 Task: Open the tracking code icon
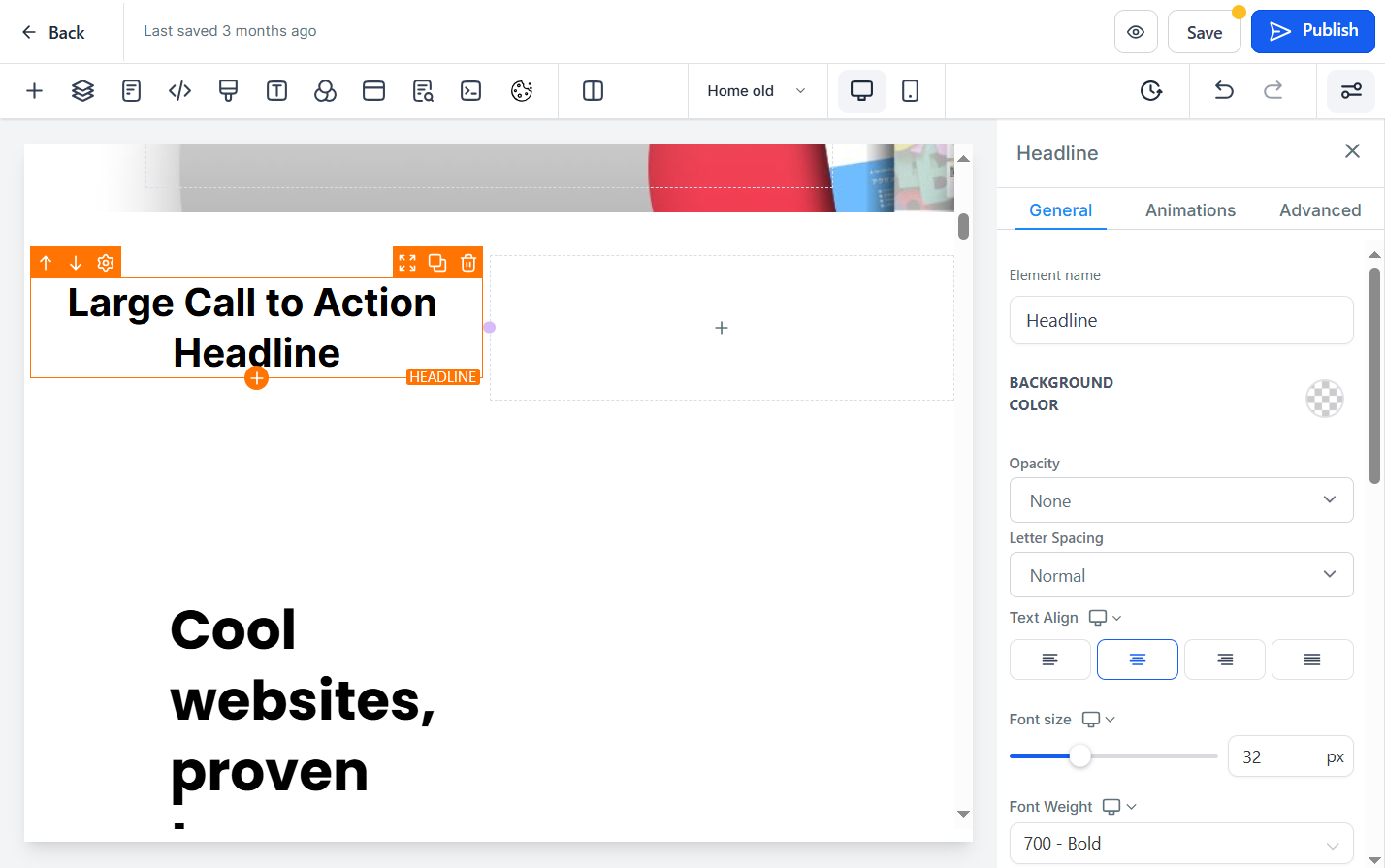tap(179, 91)
